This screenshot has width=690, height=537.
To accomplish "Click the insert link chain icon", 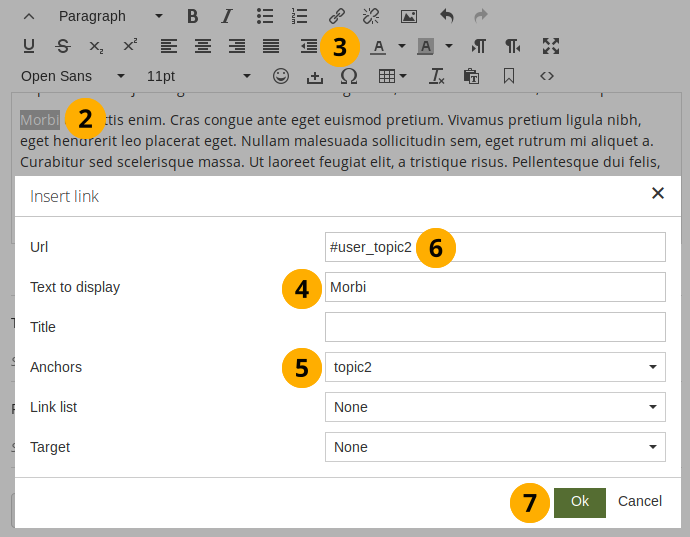I will [337, 16].
